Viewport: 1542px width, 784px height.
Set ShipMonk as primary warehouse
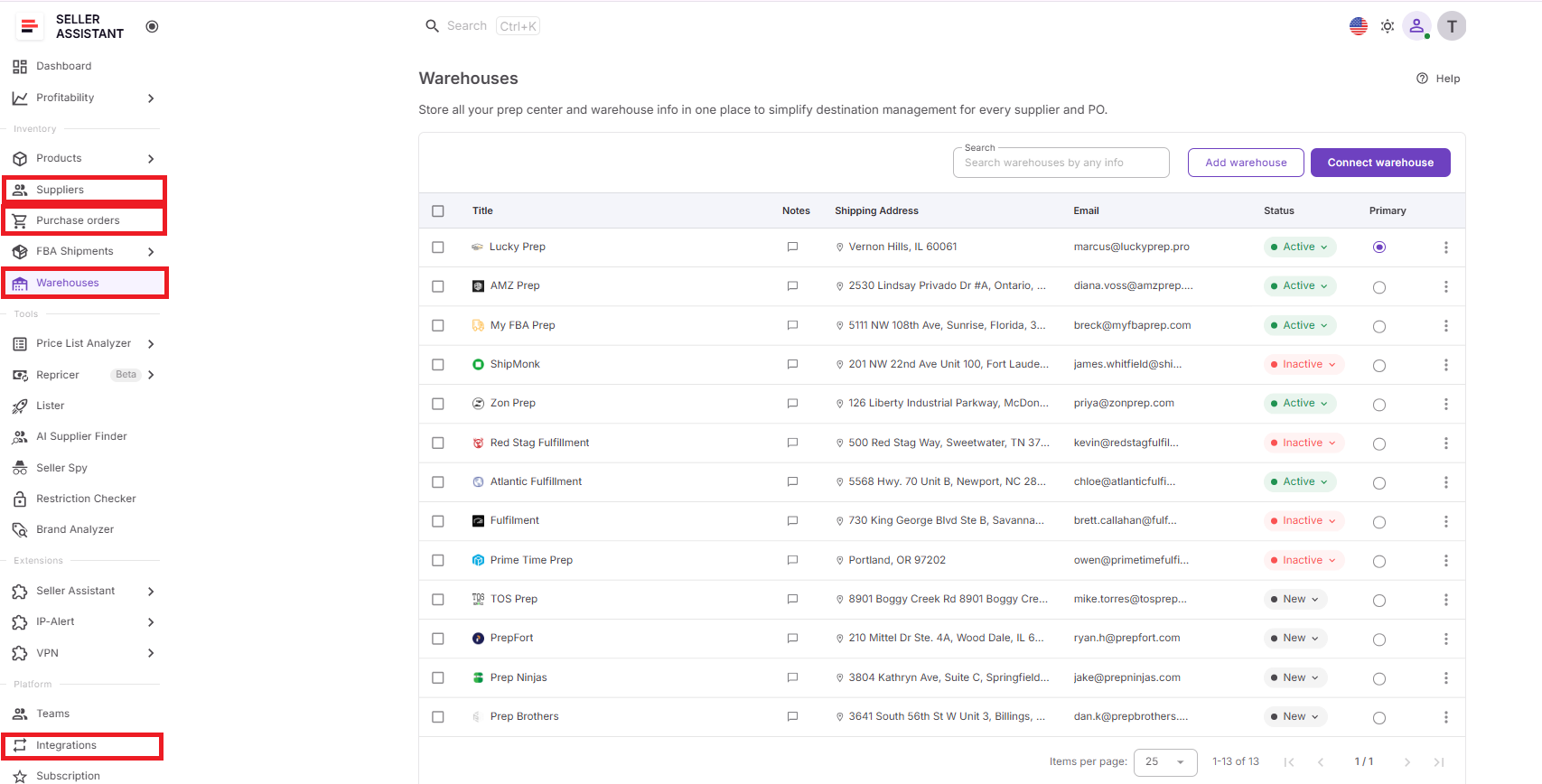click(x=1379, y=366)
